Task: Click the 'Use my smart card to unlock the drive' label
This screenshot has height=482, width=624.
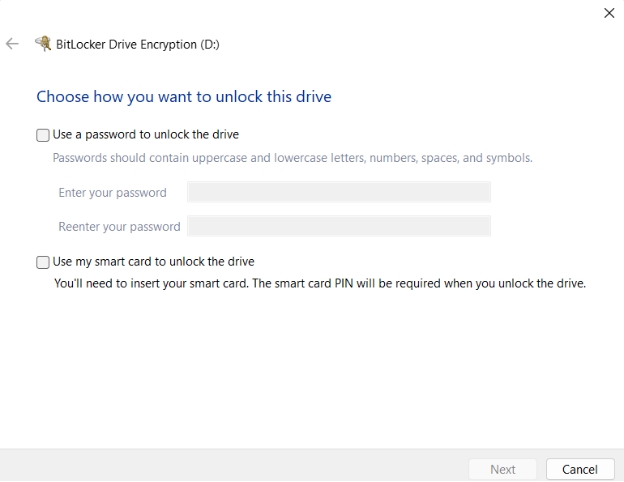Action: (153, 262)
